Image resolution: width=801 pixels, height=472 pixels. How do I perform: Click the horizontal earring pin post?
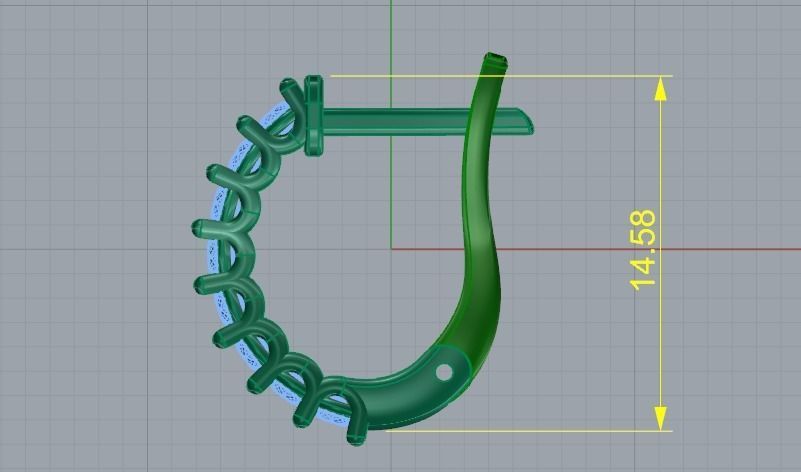tap(427, 122)
